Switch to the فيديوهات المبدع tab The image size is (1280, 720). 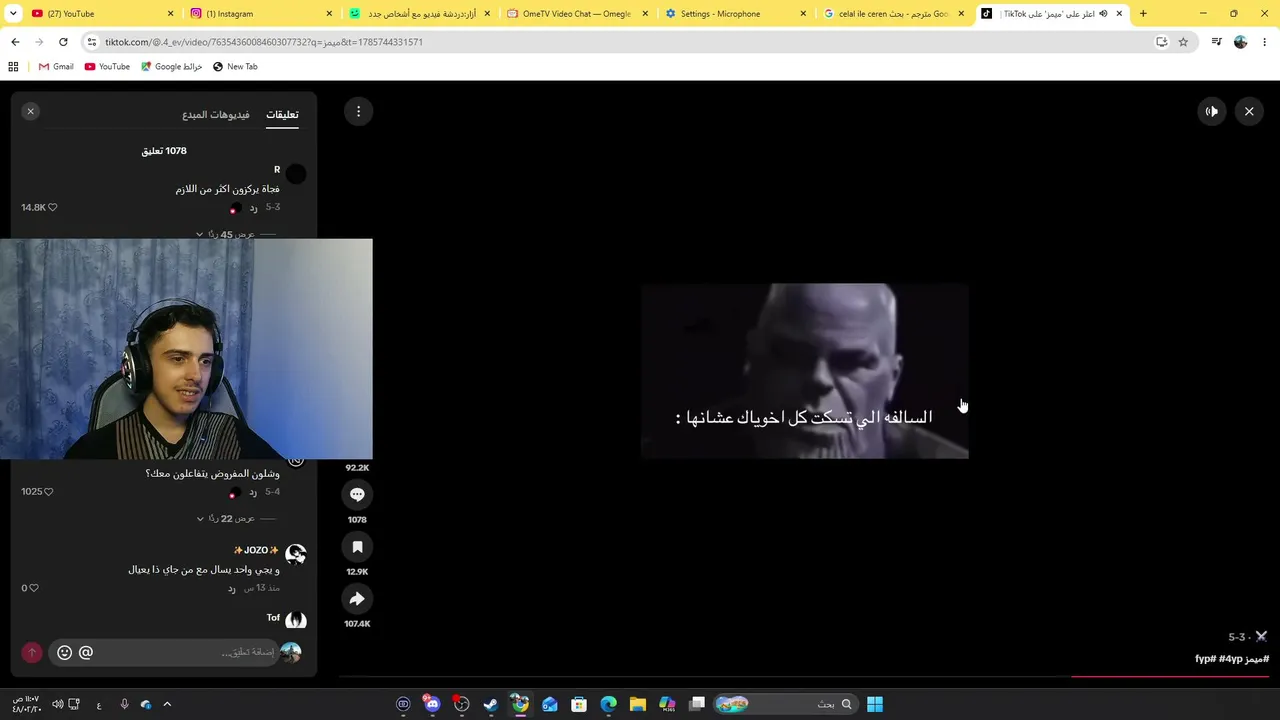(216, 114)
